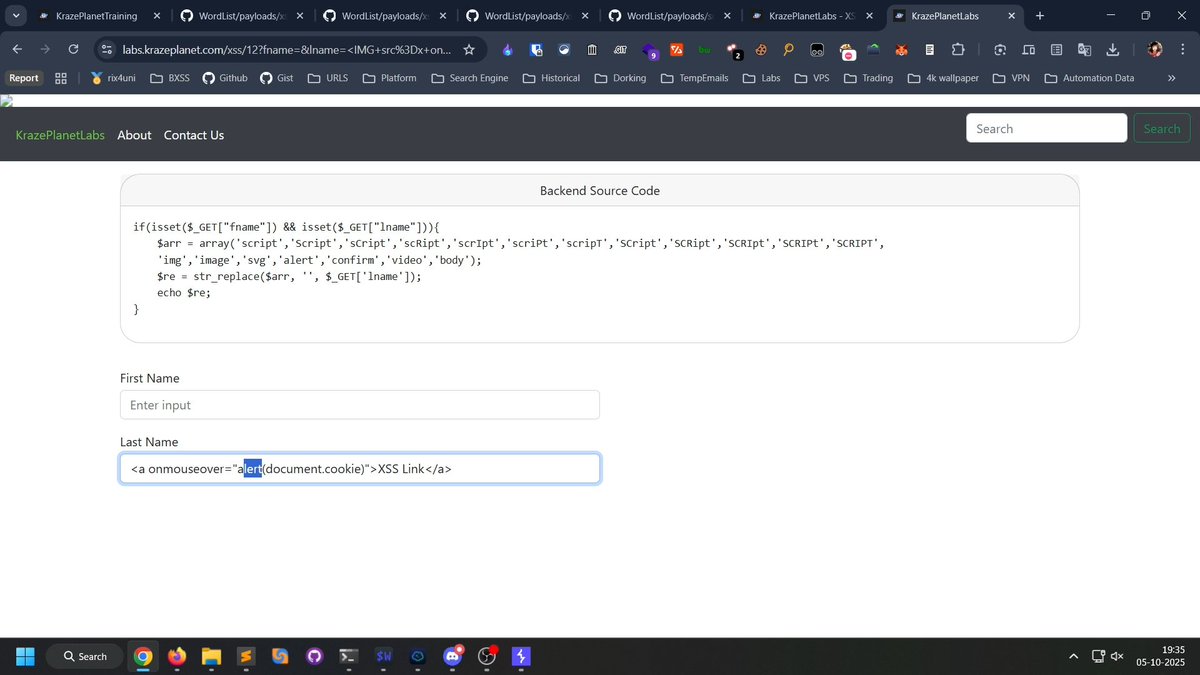This screenshot has width=1200, height=675.
Task: Open the terminal from the taskbar
Action: 349,656
